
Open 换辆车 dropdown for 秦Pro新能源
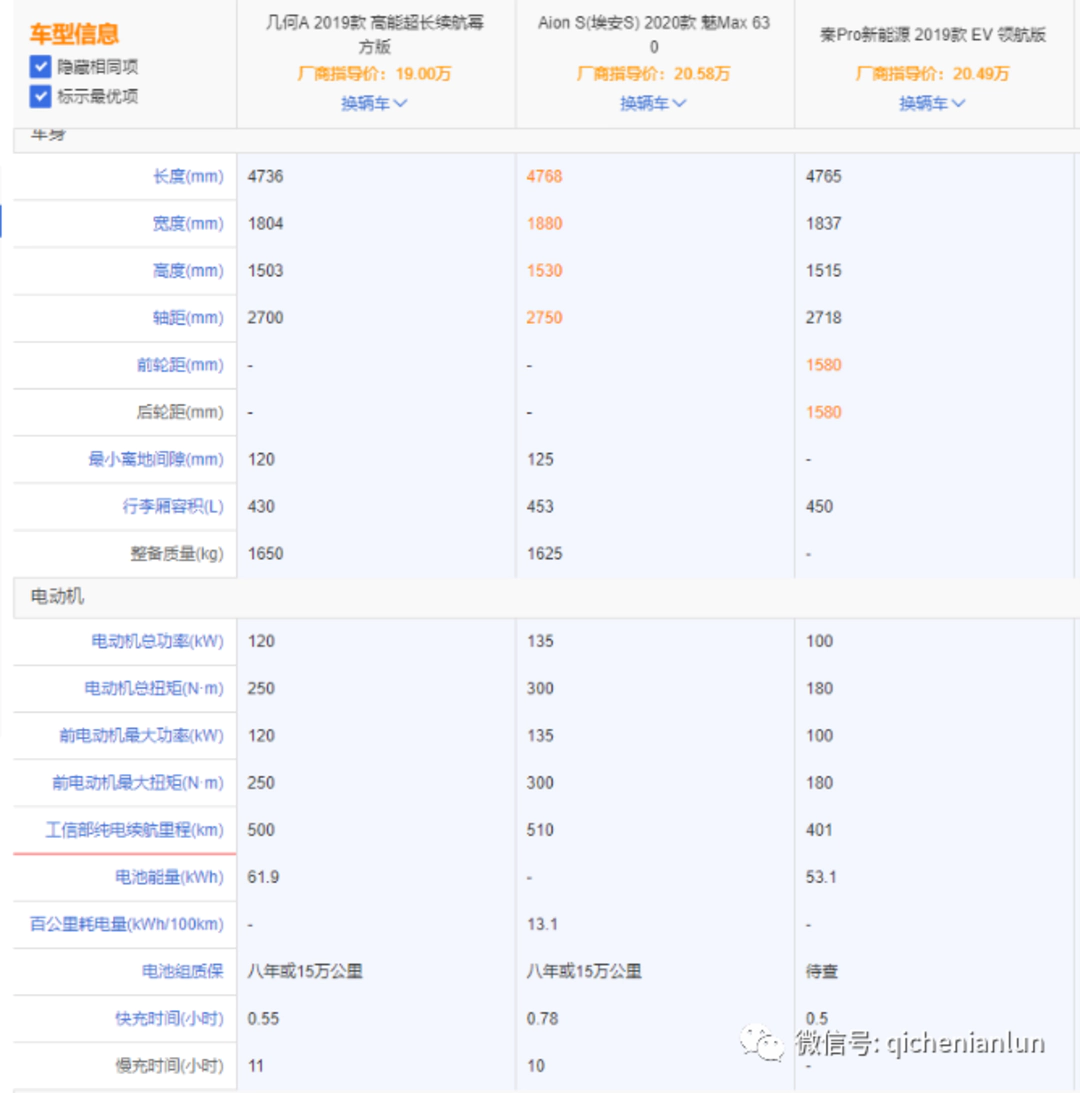[x=932, y=103]
